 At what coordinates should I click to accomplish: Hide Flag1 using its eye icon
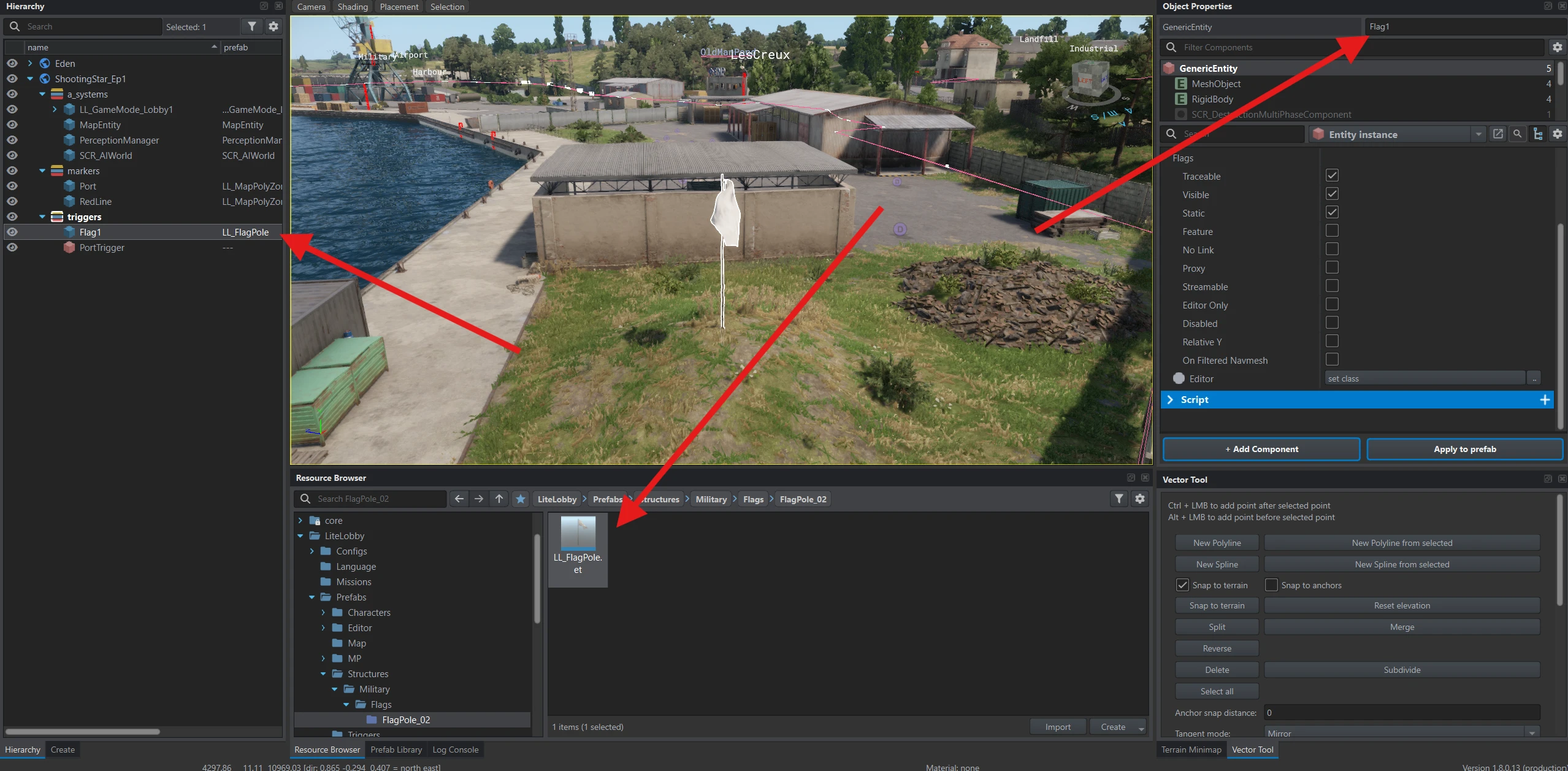pos(12,232)
